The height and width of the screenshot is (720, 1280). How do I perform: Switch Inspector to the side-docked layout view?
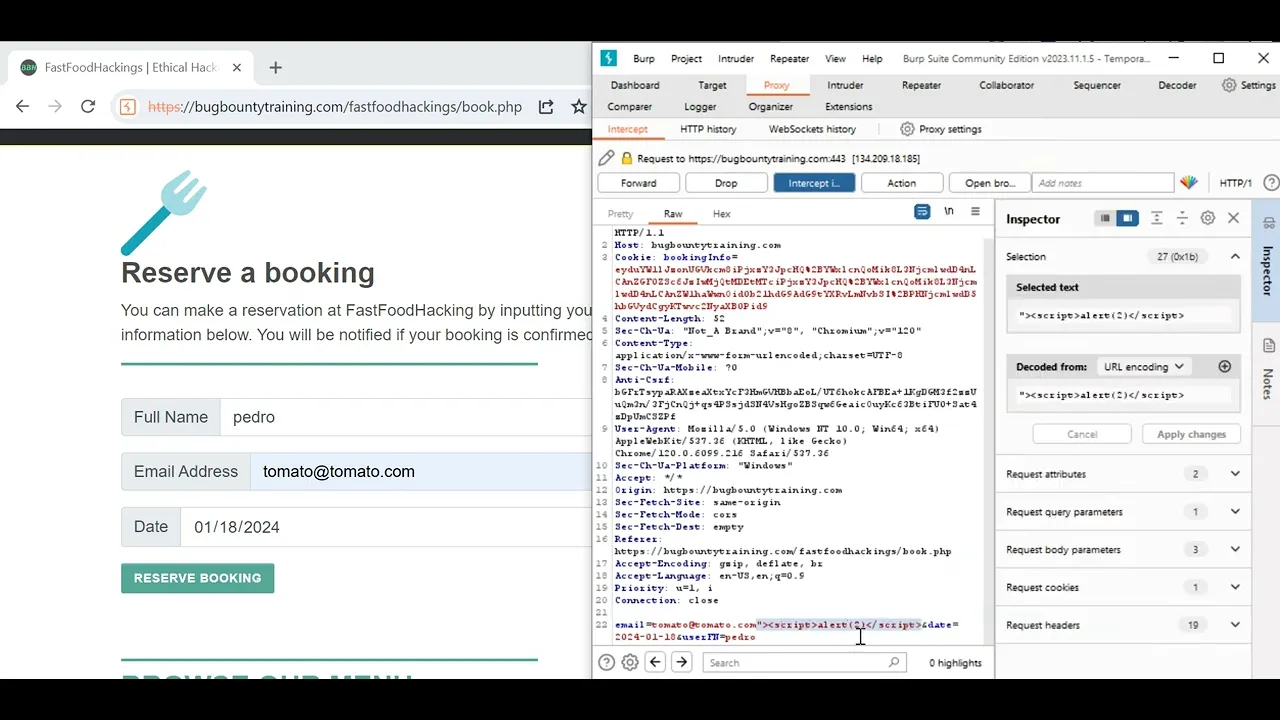(x=1127, y=218)
